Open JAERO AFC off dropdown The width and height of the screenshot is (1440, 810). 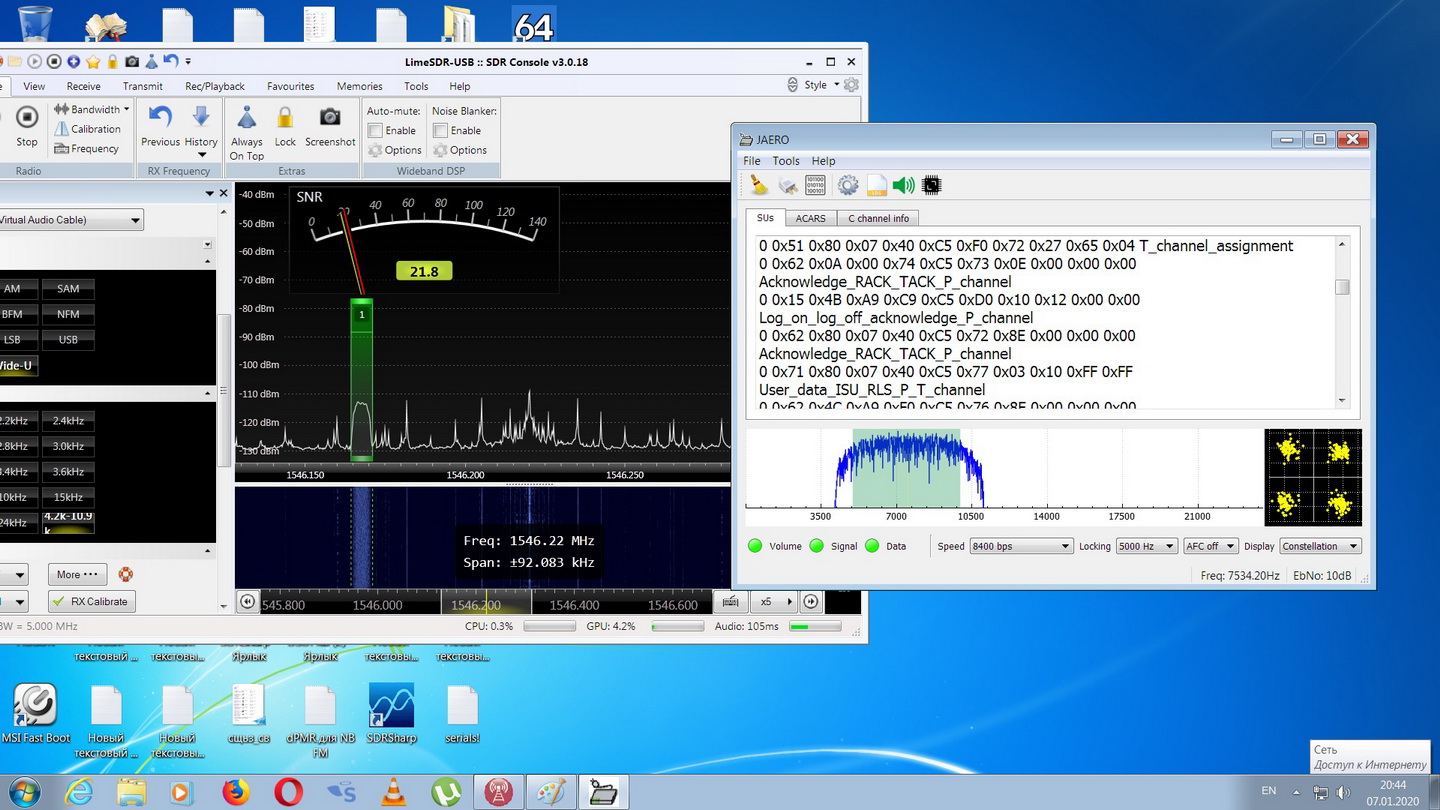[1210, 546]
